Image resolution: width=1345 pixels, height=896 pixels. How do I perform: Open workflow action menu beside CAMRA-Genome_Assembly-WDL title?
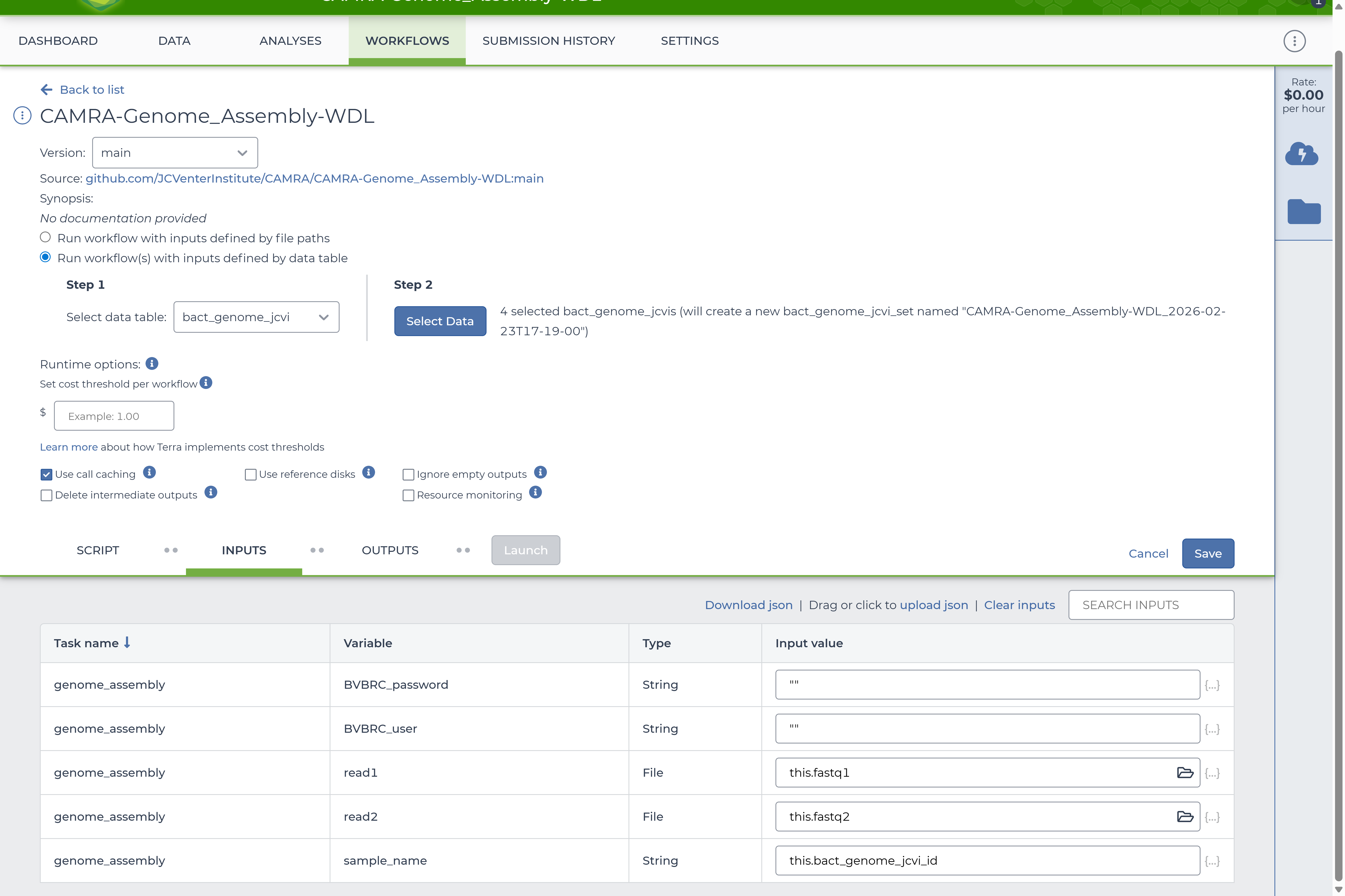22,116
